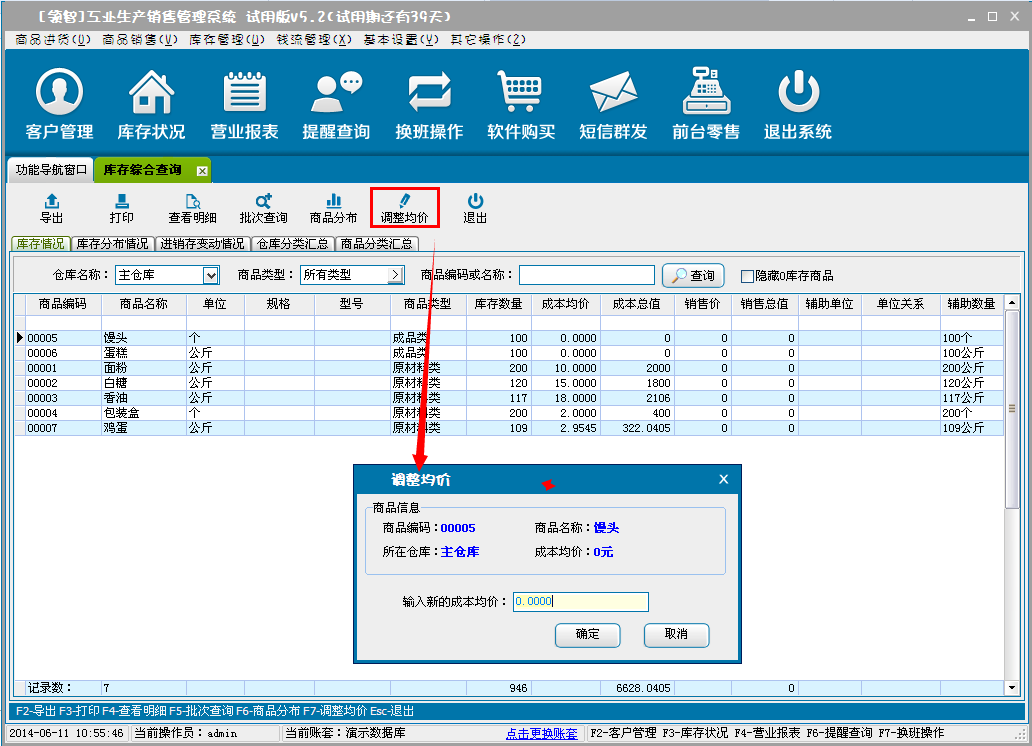The height and width of the screenshot is (746, 1032).
Task: Expand the 仓库名称 dropdown
Action: (211, 275)
